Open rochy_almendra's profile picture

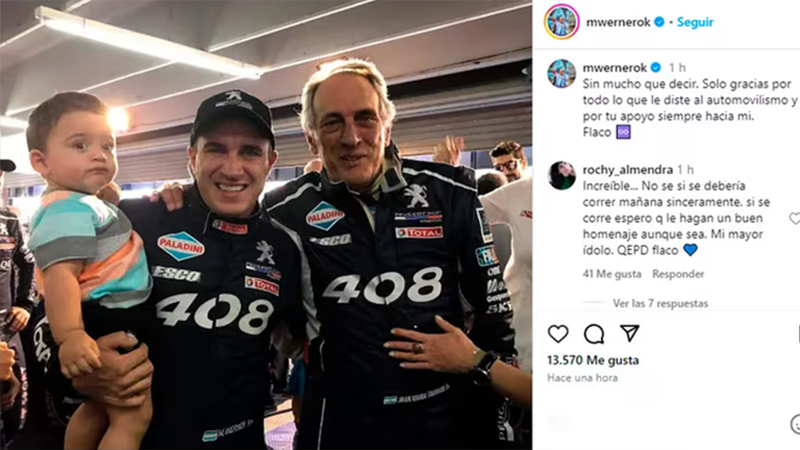pos(562,176)
